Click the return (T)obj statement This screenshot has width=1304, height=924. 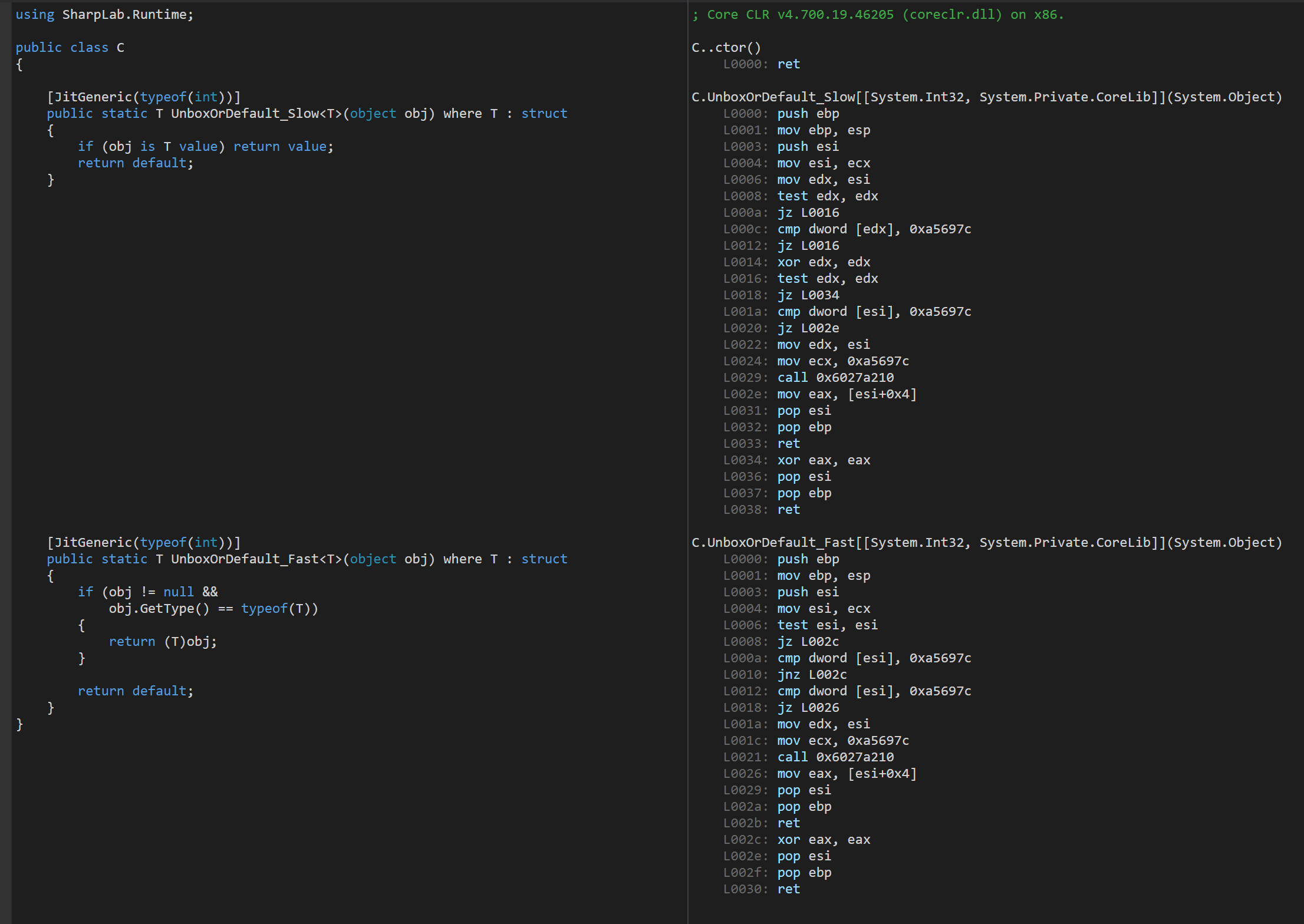point(163,642)
